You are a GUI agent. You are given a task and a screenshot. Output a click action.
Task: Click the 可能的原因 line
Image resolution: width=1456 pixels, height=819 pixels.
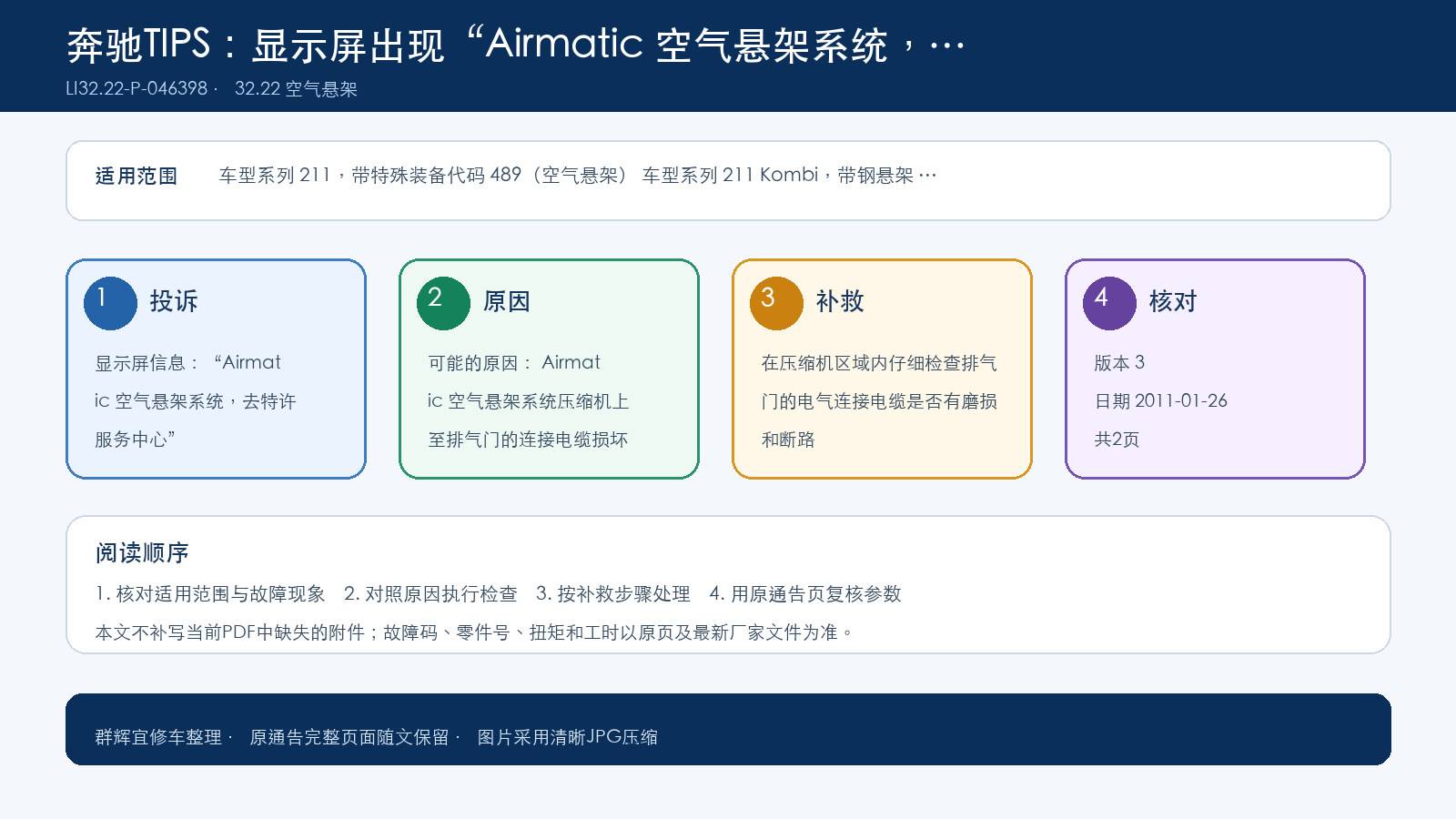514,362
